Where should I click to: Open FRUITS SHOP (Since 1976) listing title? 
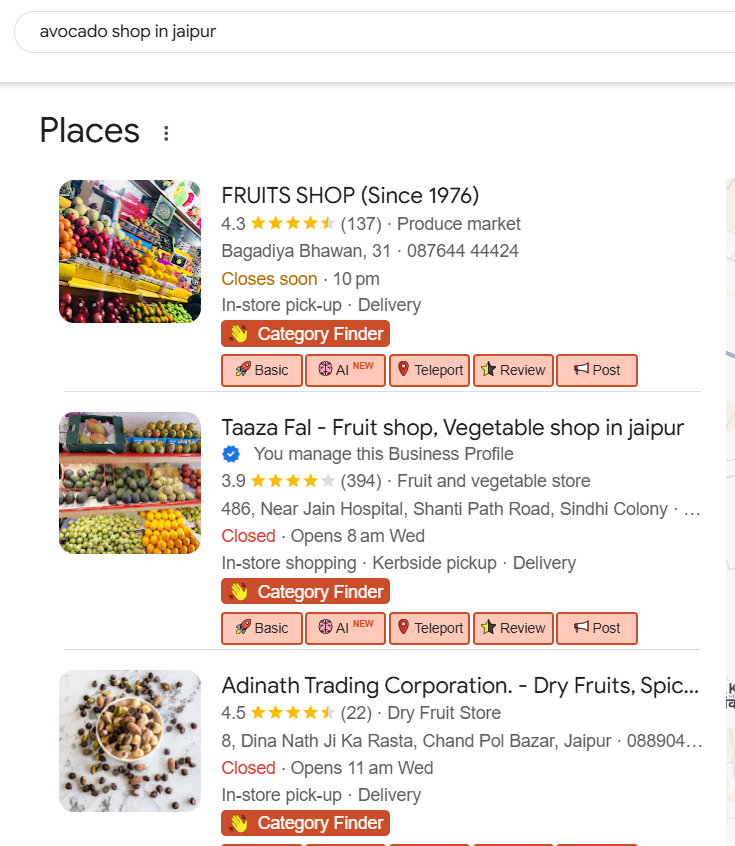point(350,195)
